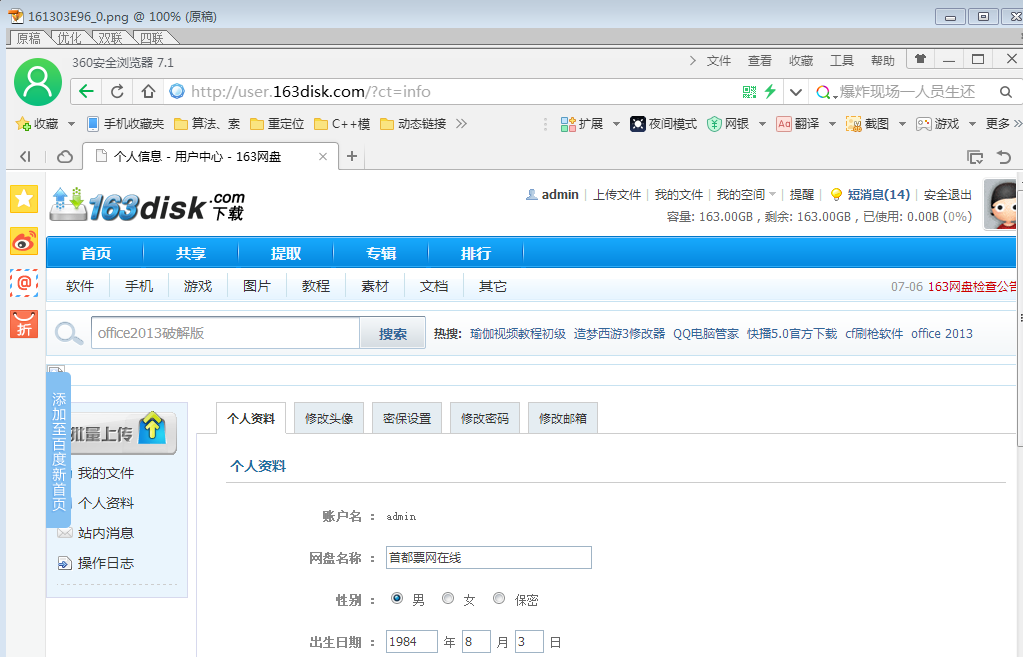The image size is (1023, 657).
Task: Click the lightning speed-boost icon near address bar
Action: (x=771, y=90)
